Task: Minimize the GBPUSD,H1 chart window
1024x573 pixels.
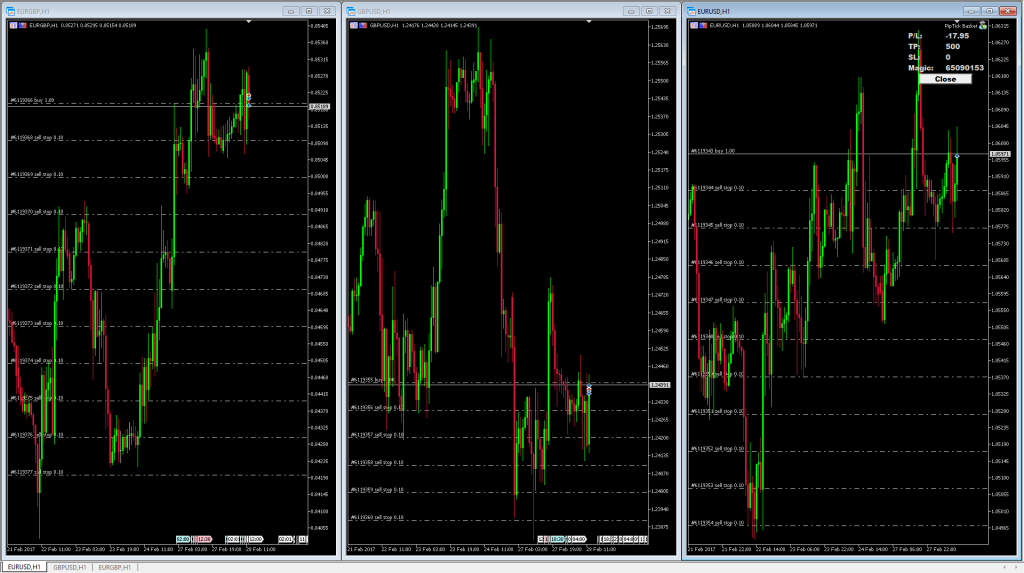Action: click(x=631, y=11)
